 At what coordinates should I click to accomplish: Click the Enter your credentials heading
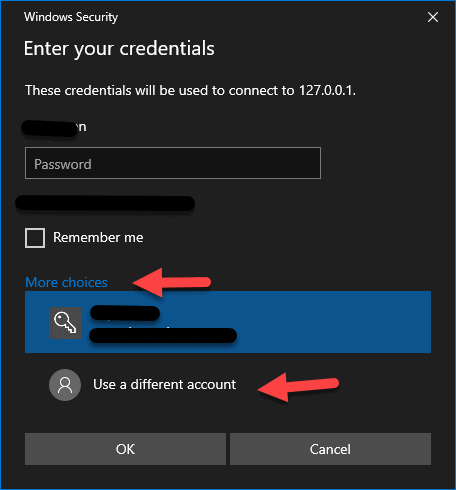coord(119,49)
